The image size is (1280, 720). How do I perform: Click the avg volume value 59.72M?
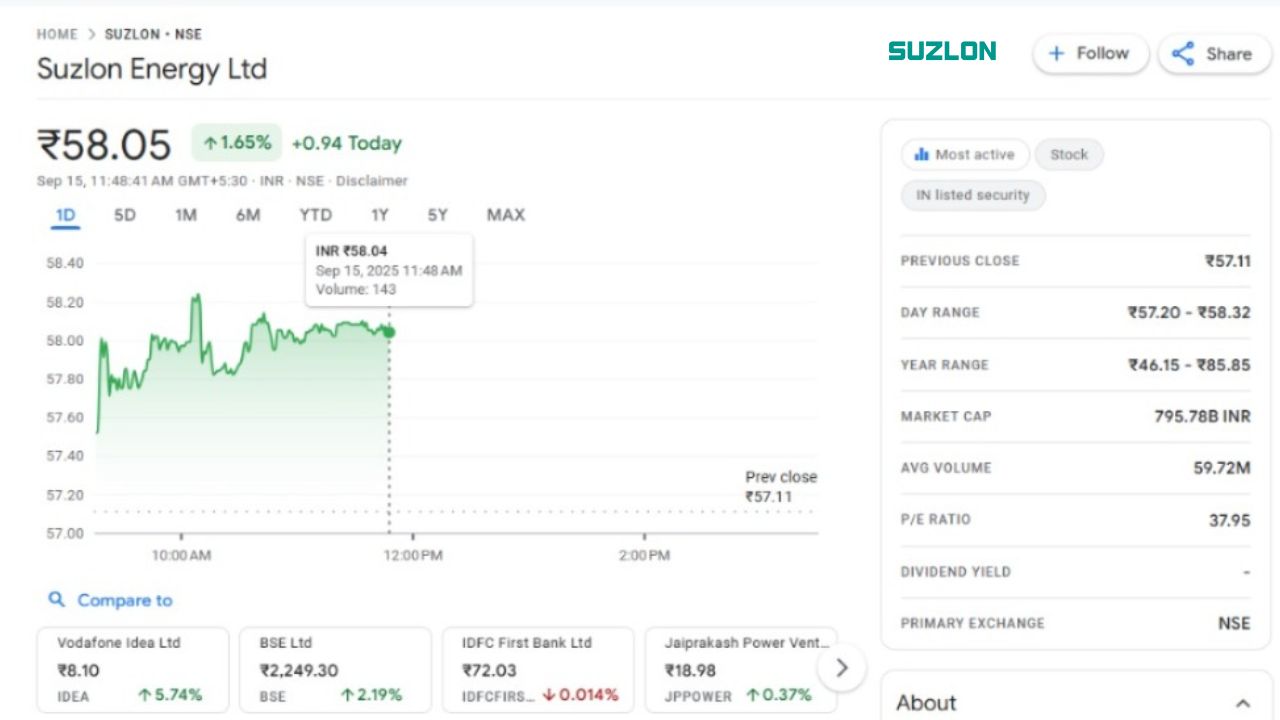tap(1222, 467)
